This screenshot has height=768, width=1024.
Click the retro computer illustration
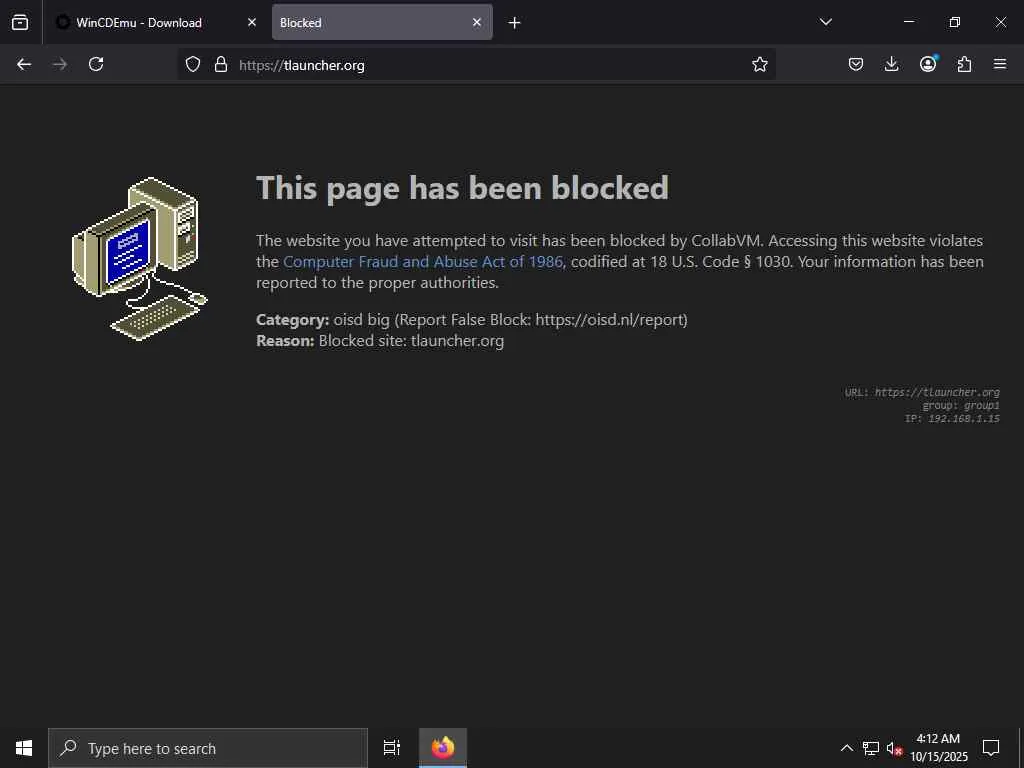tap(140, 259)
